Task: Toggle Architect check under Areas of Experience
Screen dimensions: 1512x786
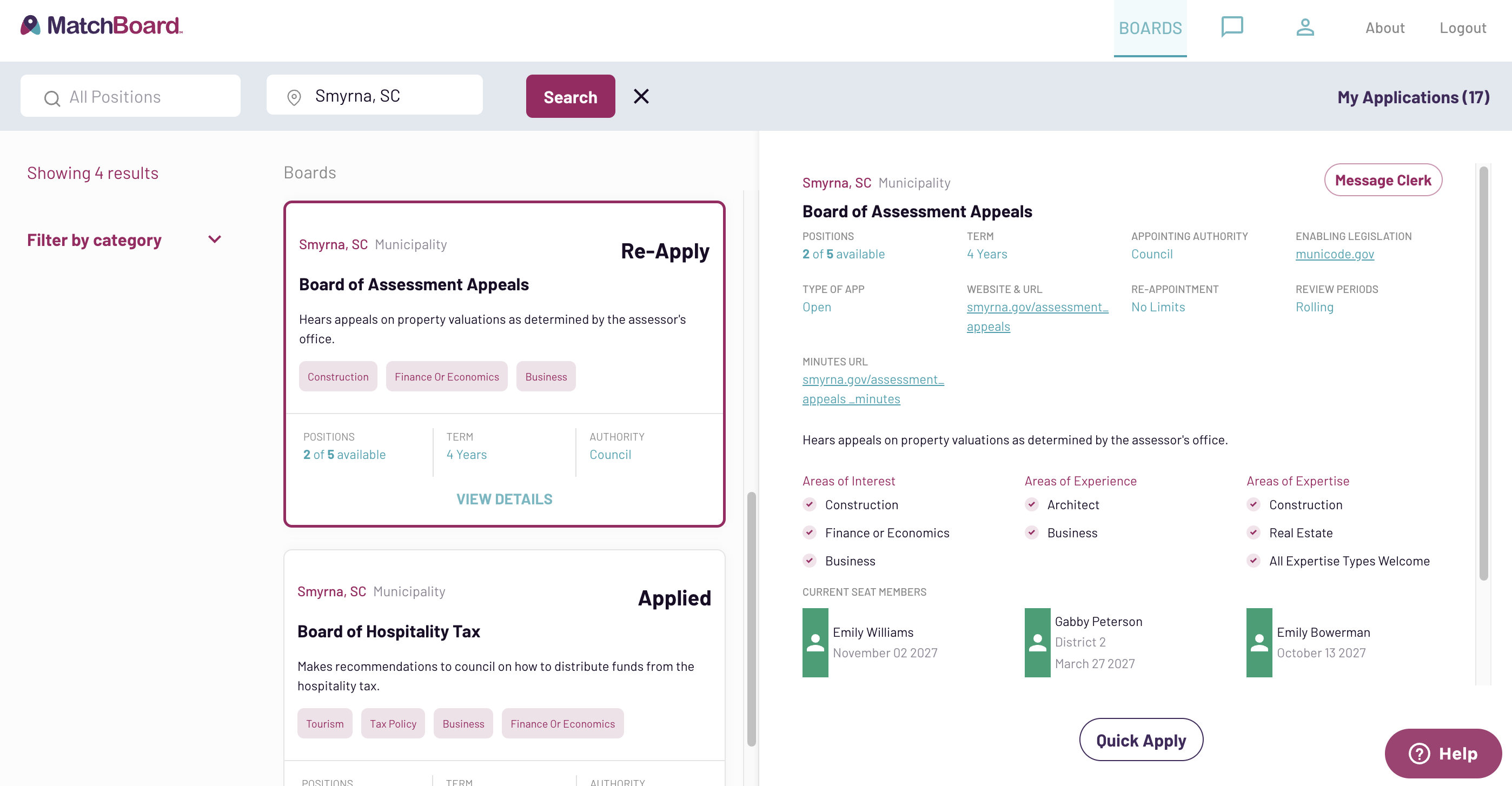Action: click(1031, 504)
